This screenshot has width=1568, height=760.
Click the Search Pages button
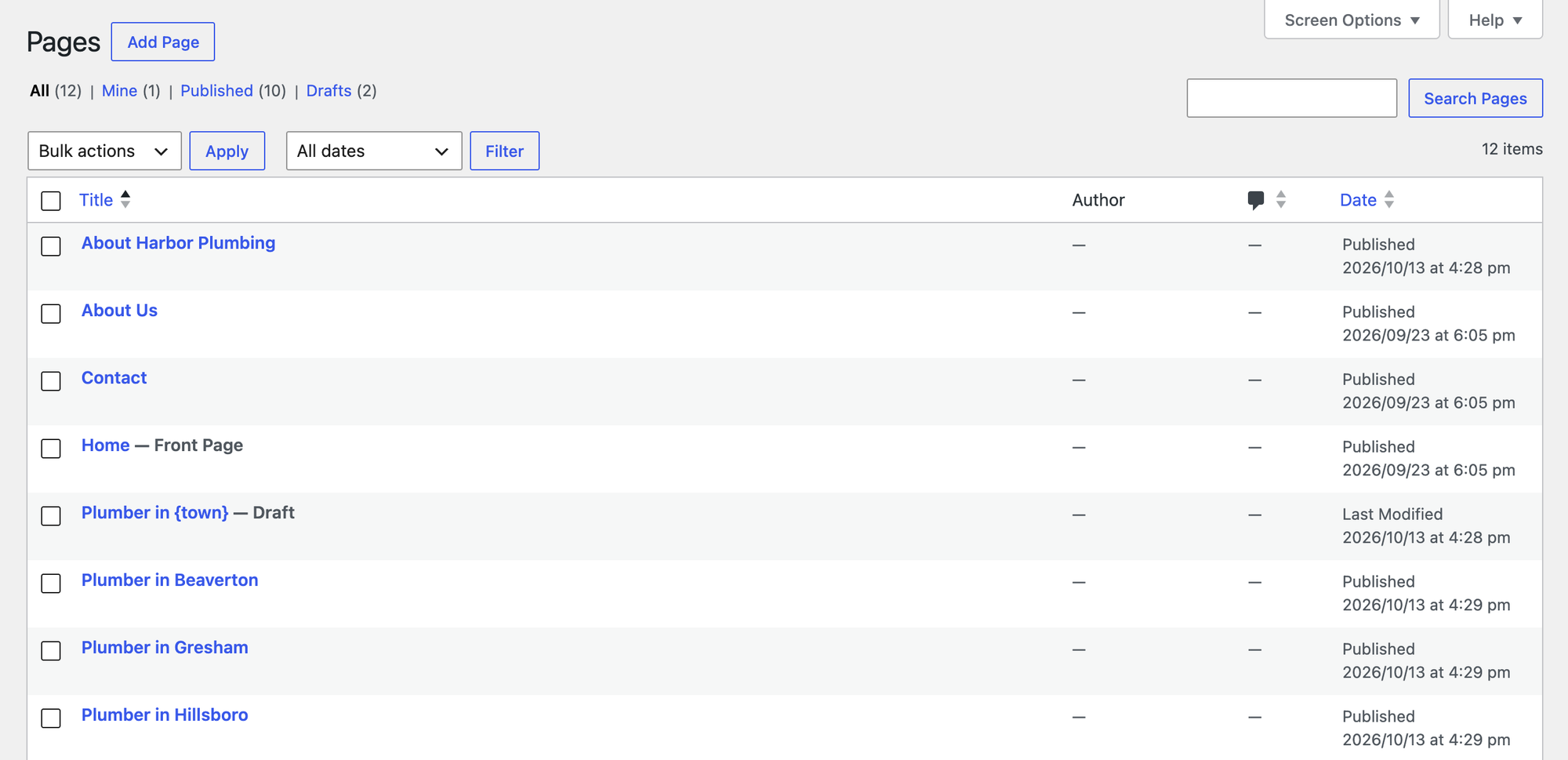[x=1475, y=98]
